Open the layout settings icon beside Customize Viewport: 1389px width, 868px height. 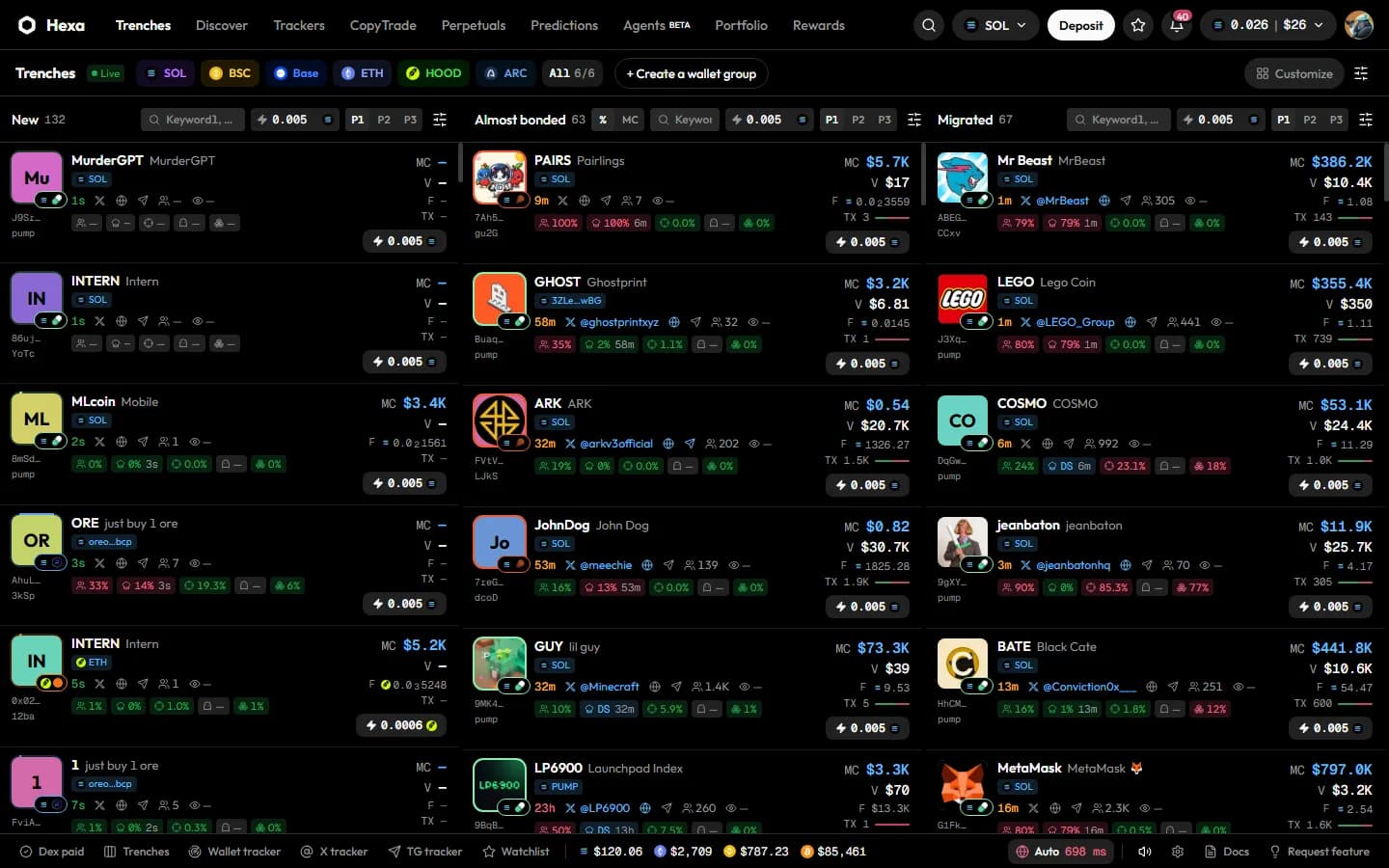pos(1361,73)
